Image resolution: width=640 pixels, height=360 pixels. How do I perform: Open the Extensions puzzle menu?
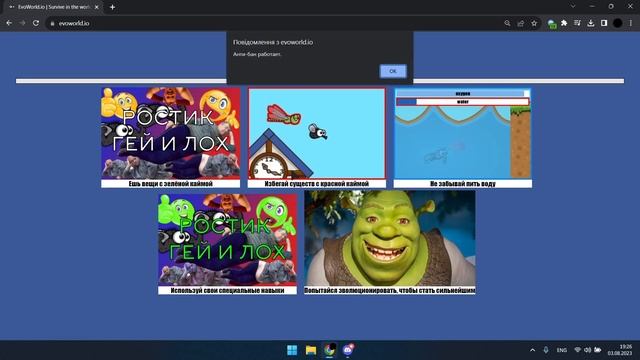[x=564, y=23]
